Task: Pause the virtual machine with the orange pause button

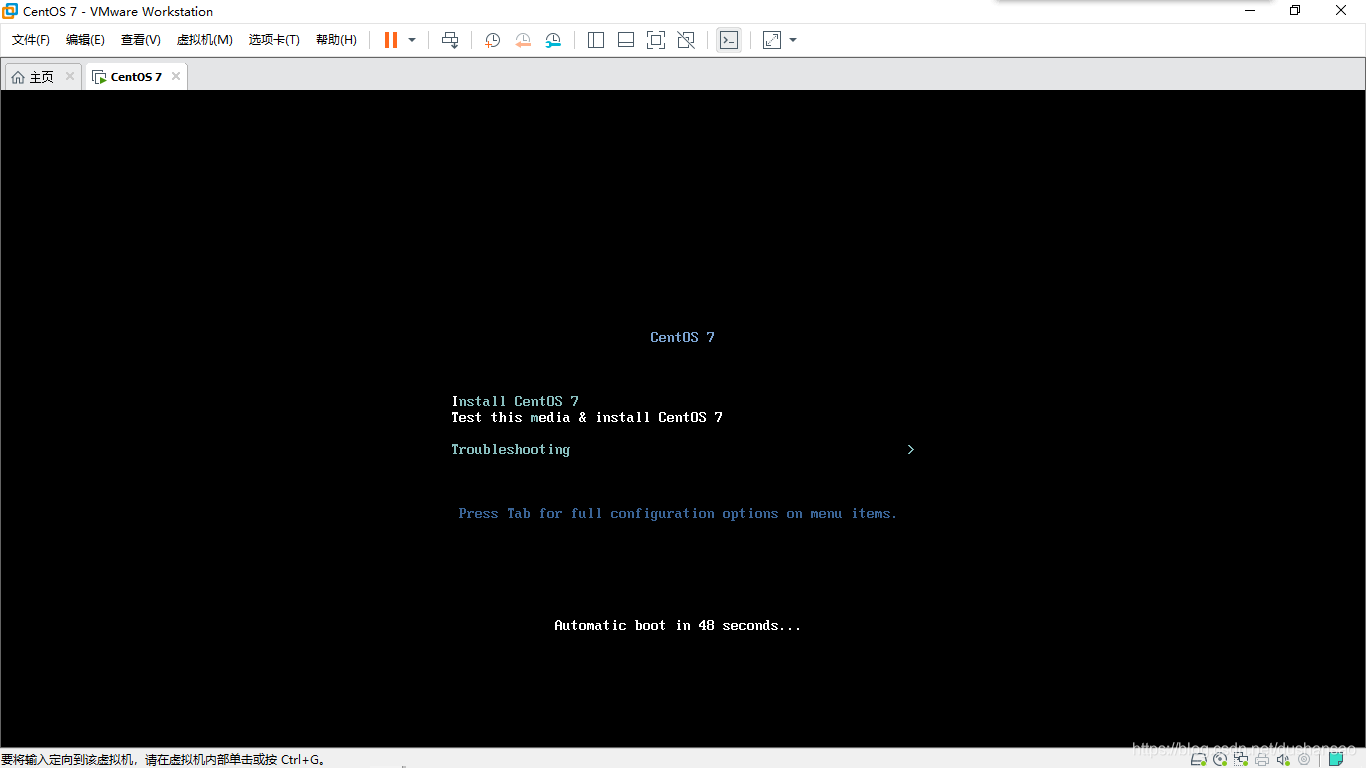Action: pyautogui.click(x=391, y=40)
